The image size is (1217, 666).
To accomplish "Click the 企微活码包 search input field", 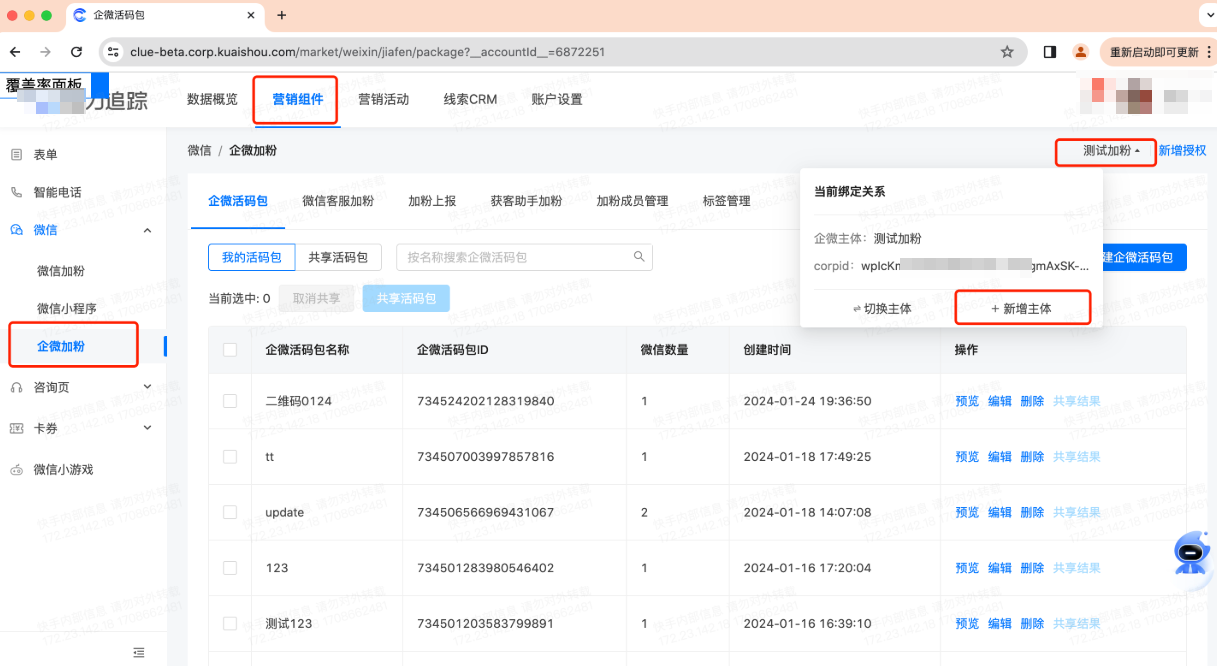I will (510, 257).
